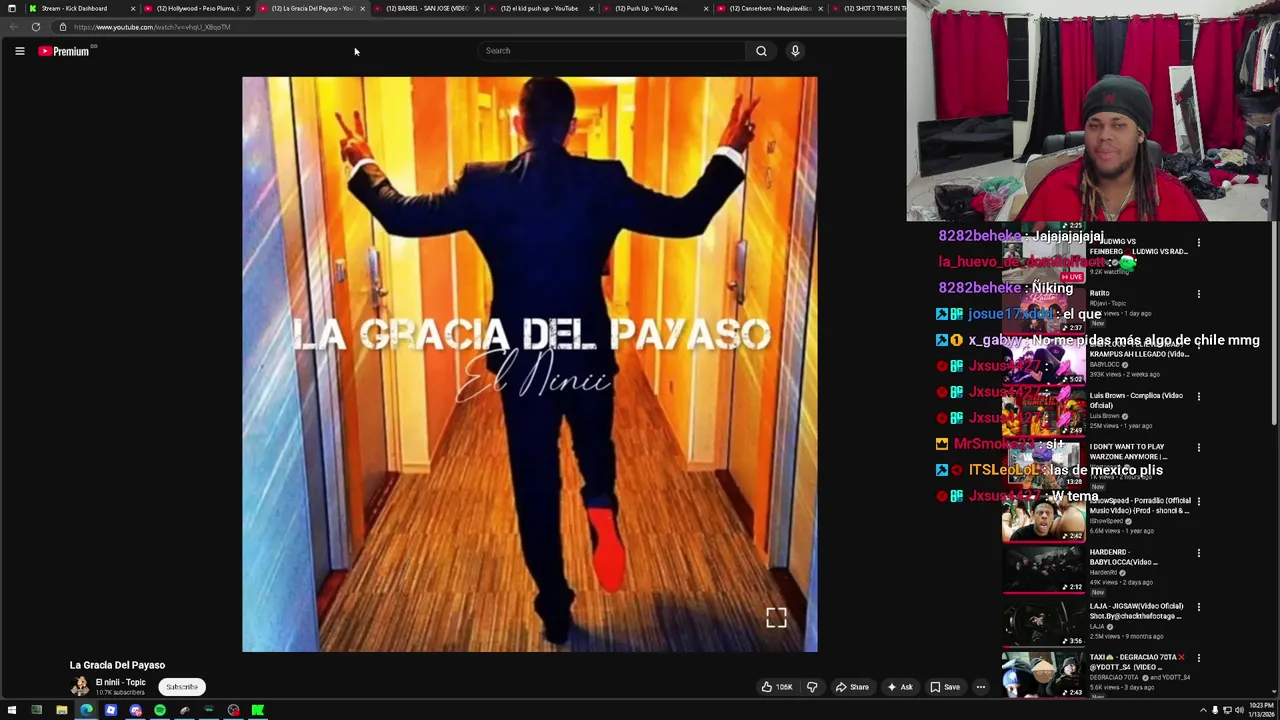1280x720 pixels.
Task: Open the El ninii channel avatar
Action: (x=79, y=687)
